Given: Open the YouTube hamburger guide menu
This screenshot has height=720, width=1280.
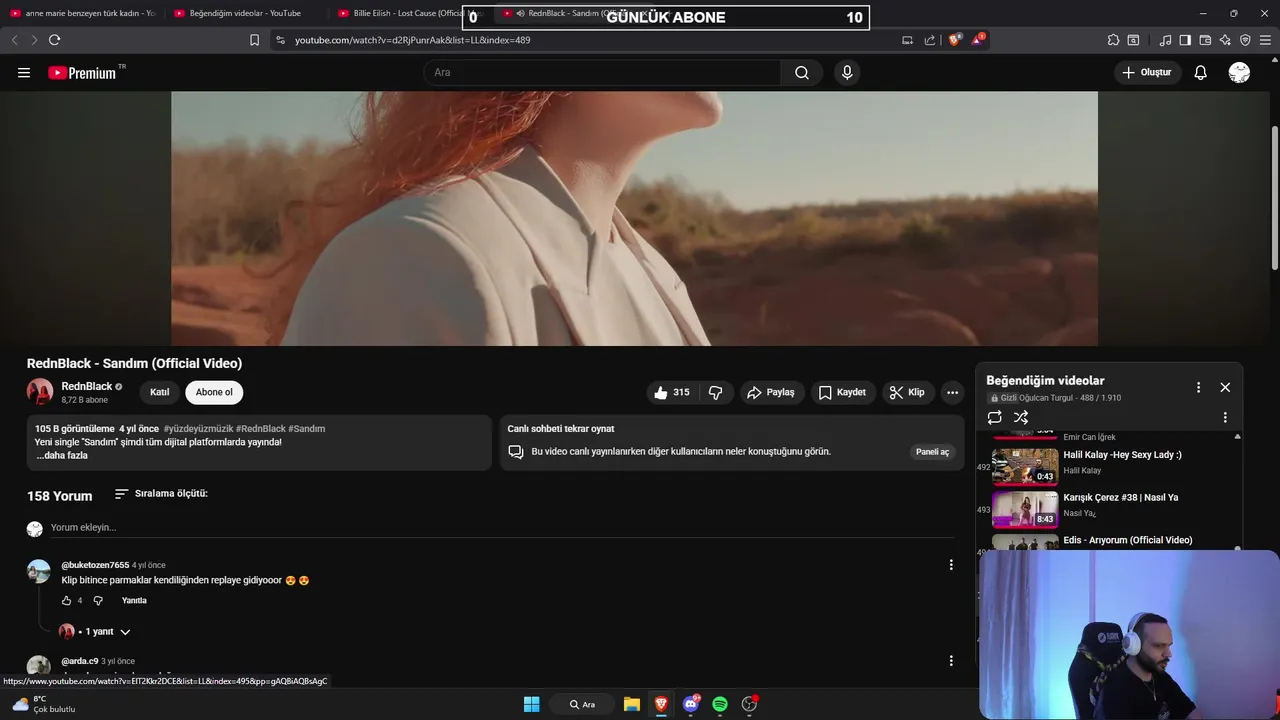Looking at the screenshot, I should (24, 73).
